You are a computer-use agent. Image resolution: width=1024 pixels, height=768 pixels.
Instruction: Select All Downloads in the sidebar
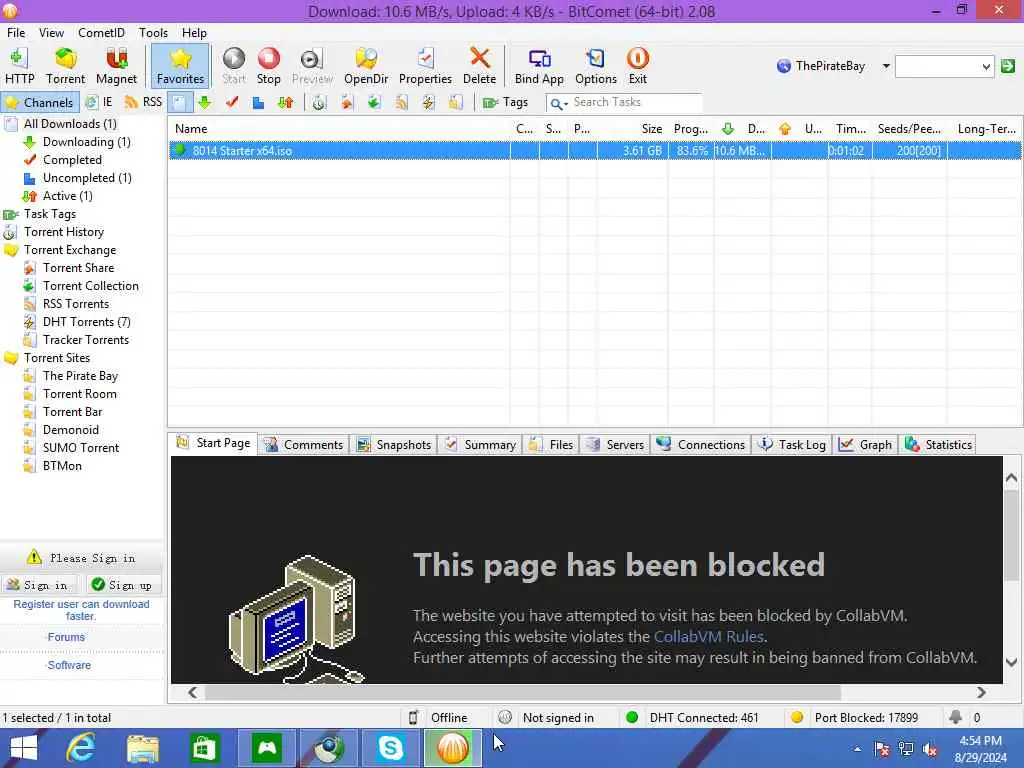(x=70, y=124)
